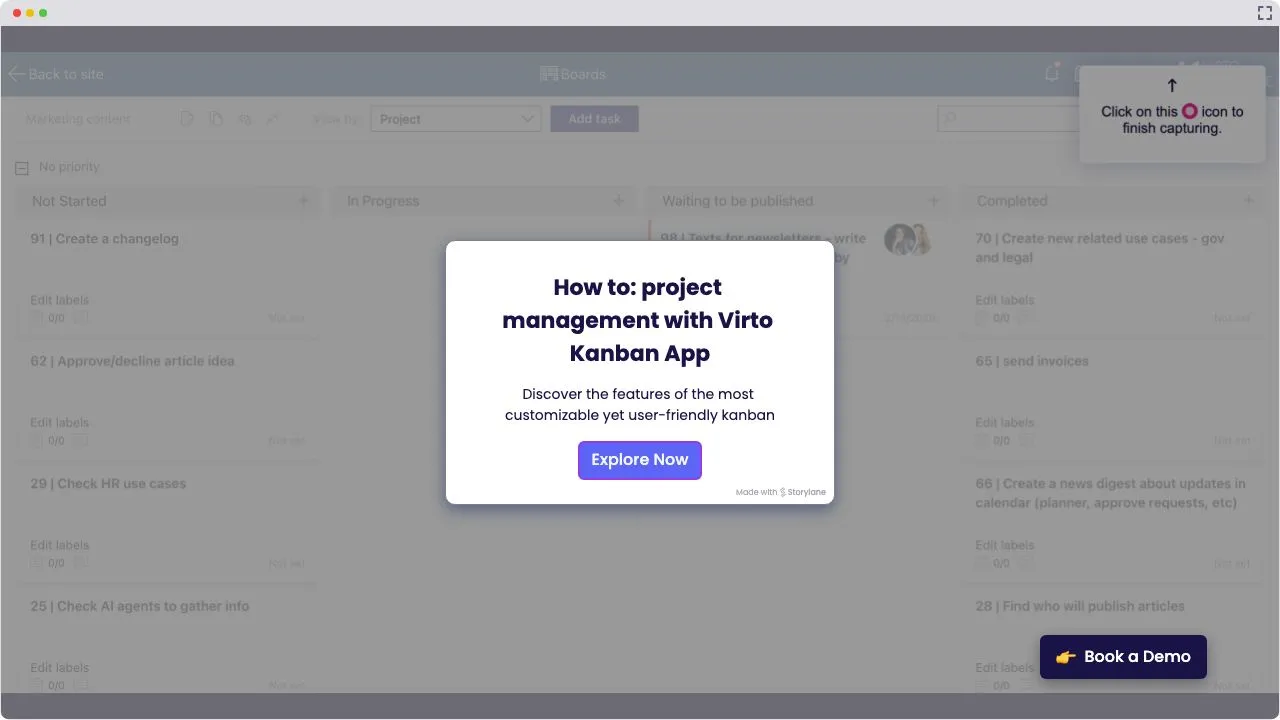Click the share arrow icon in toolbar
Image resolution: width=1280 pixels, height=720 pixels.
click(x=272, y=119)
